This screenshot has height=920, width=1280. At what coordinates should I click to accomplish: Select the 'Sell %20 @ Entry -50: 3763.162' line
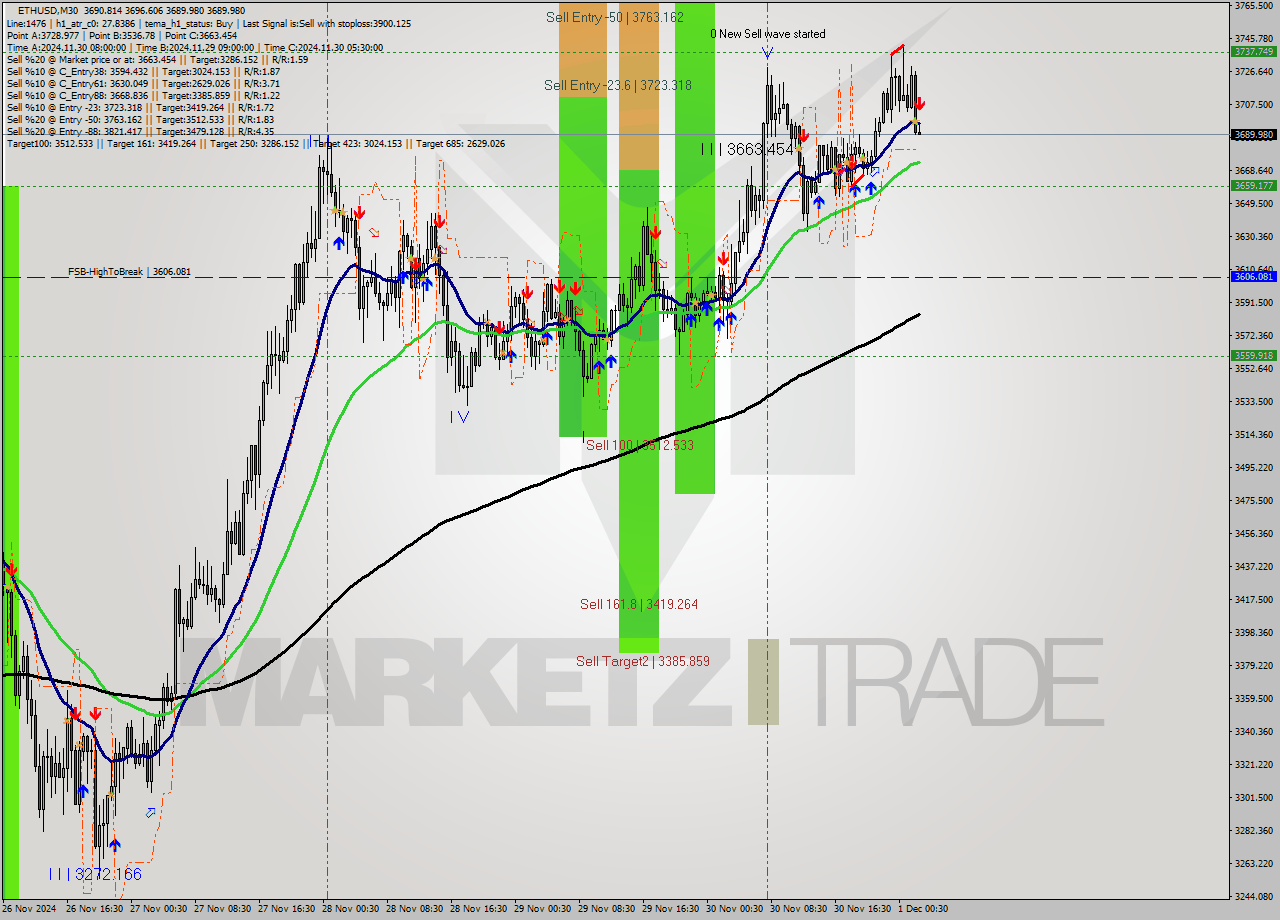coord(140,119)
